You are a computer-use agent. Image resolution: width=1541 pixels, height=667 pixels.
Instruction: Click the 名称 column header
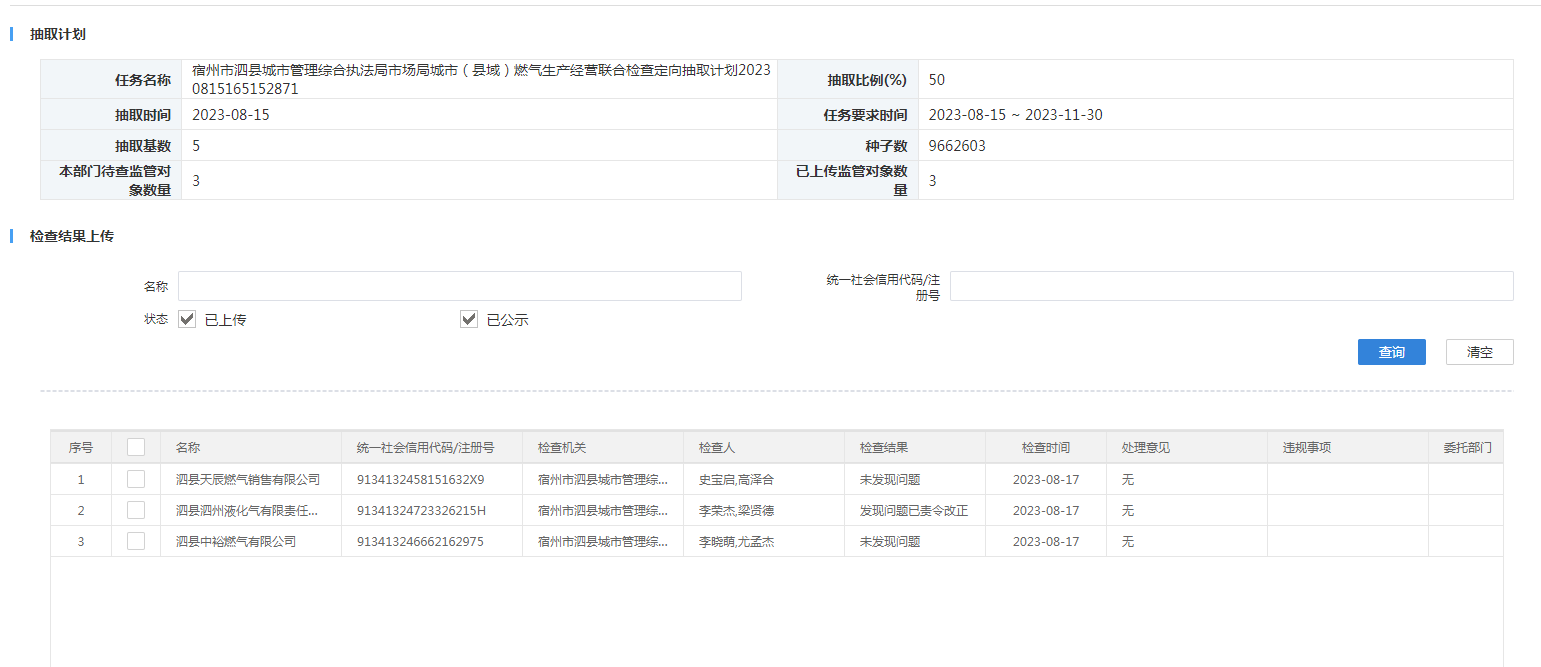point(251,447)
